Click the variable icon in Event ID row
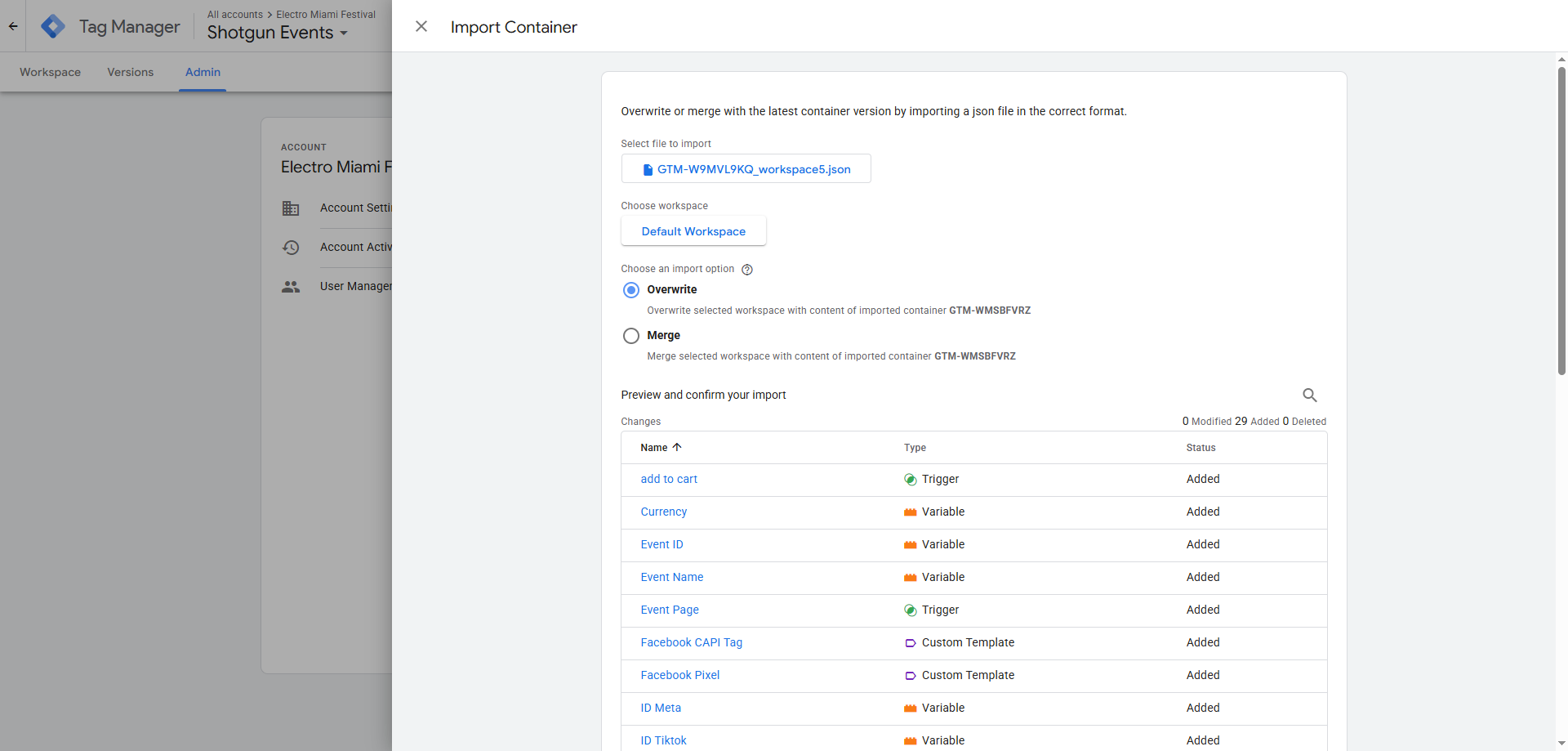 (x=910, y=545)
